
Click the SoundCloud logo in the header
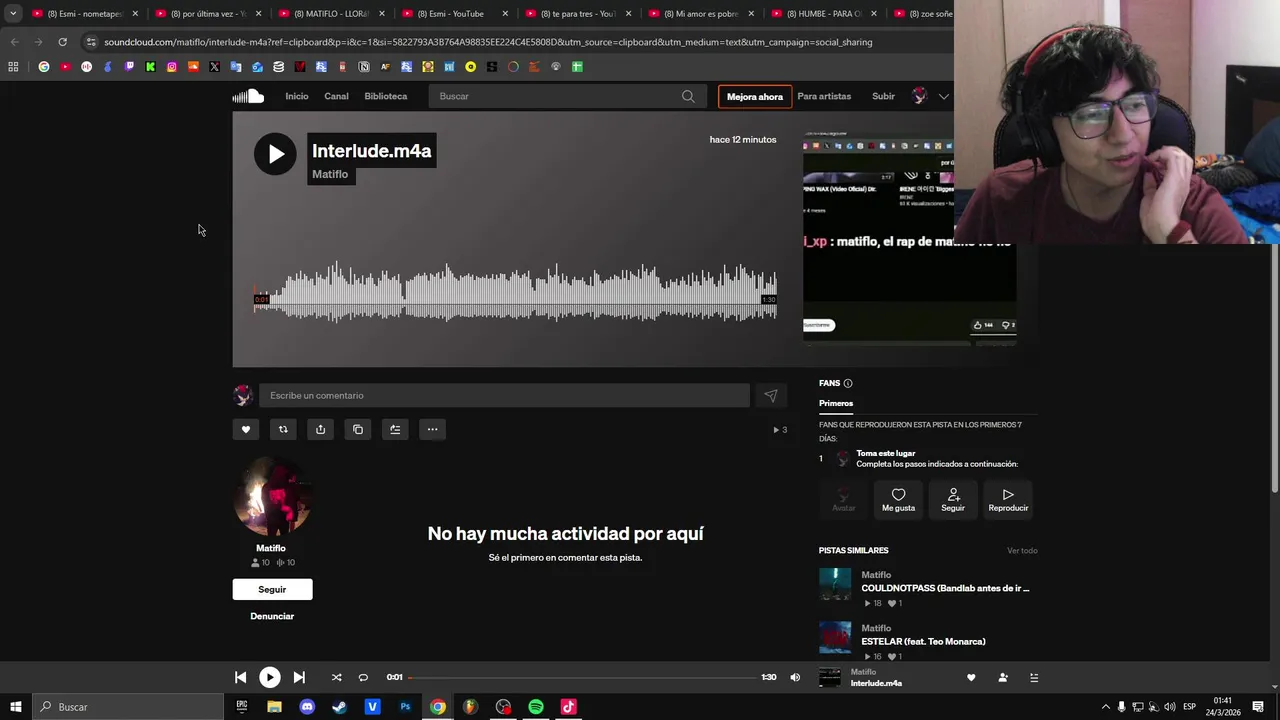point(248,96)
